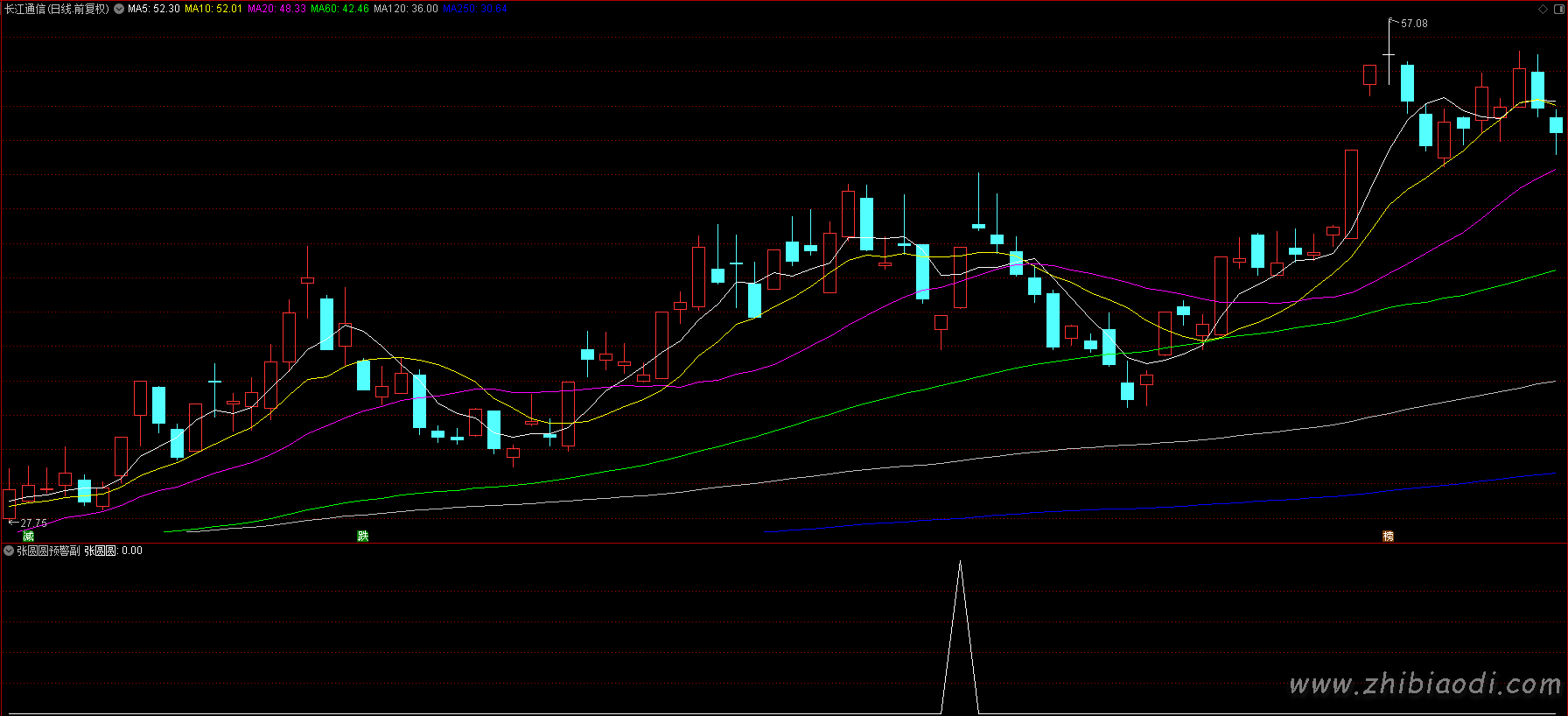Screen dimensions: 1568x716
Task: Click the yellow MA10: 52.01 label
Action: click(x=213, y=9)
